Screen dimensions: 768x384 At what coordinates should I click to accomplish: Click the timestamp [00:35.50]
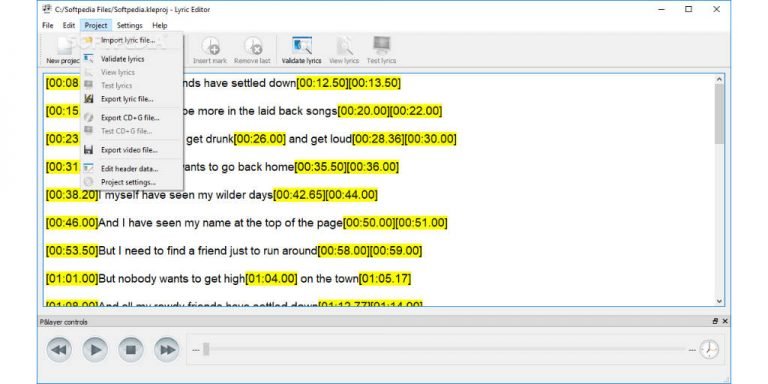(x=320, y=167)
